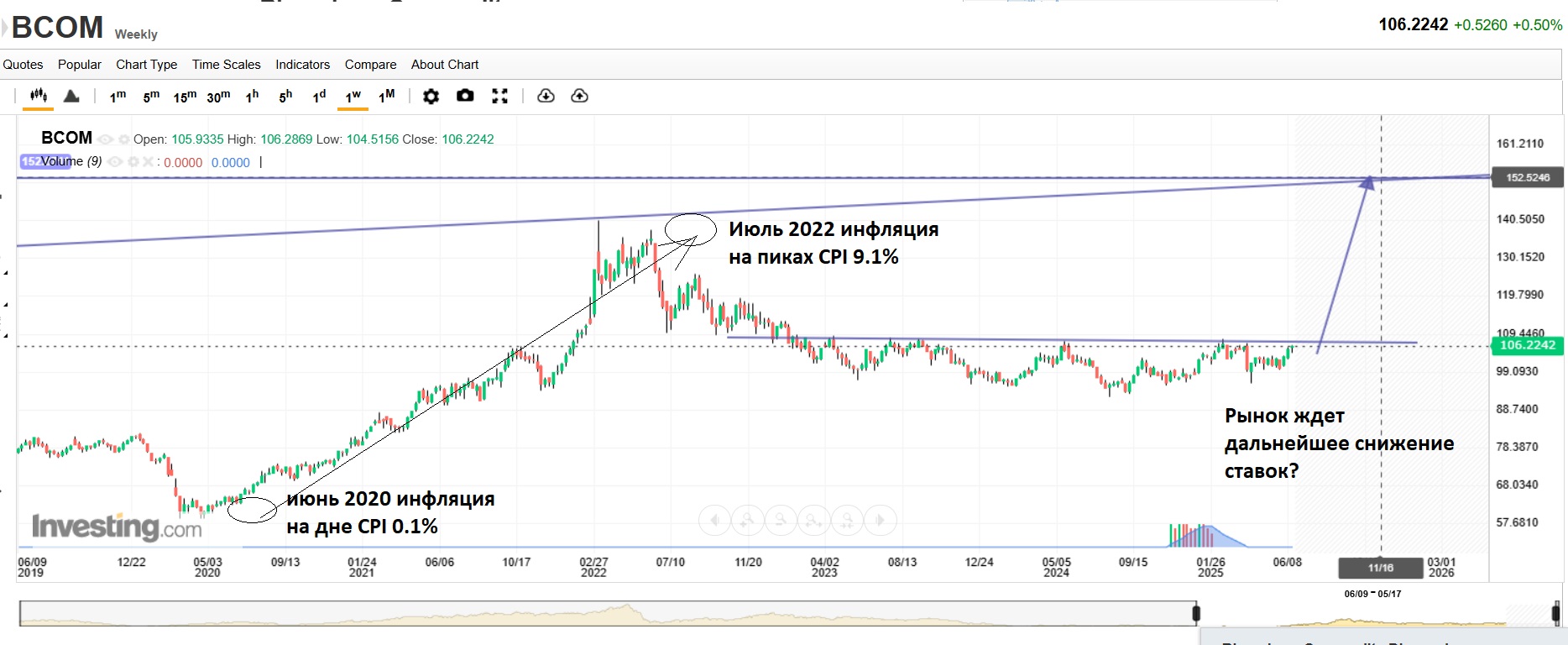Screen dimensions: 1568x645
Task: Open the Chart Type dropdown menu
Action: click(x=146, y=65)
